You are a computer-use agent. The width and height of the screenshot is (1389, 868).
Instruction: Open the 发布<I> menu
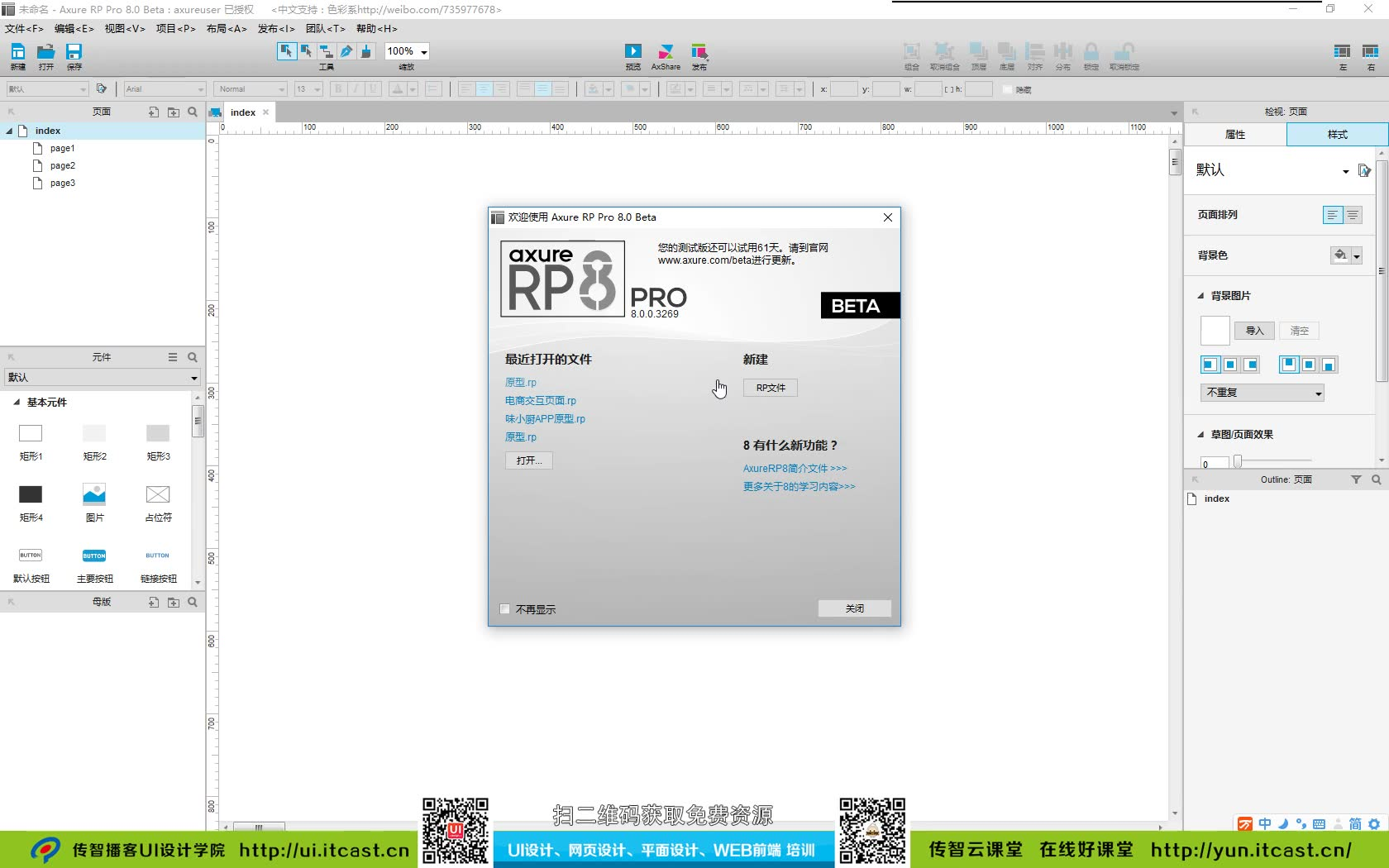[276, 29]
